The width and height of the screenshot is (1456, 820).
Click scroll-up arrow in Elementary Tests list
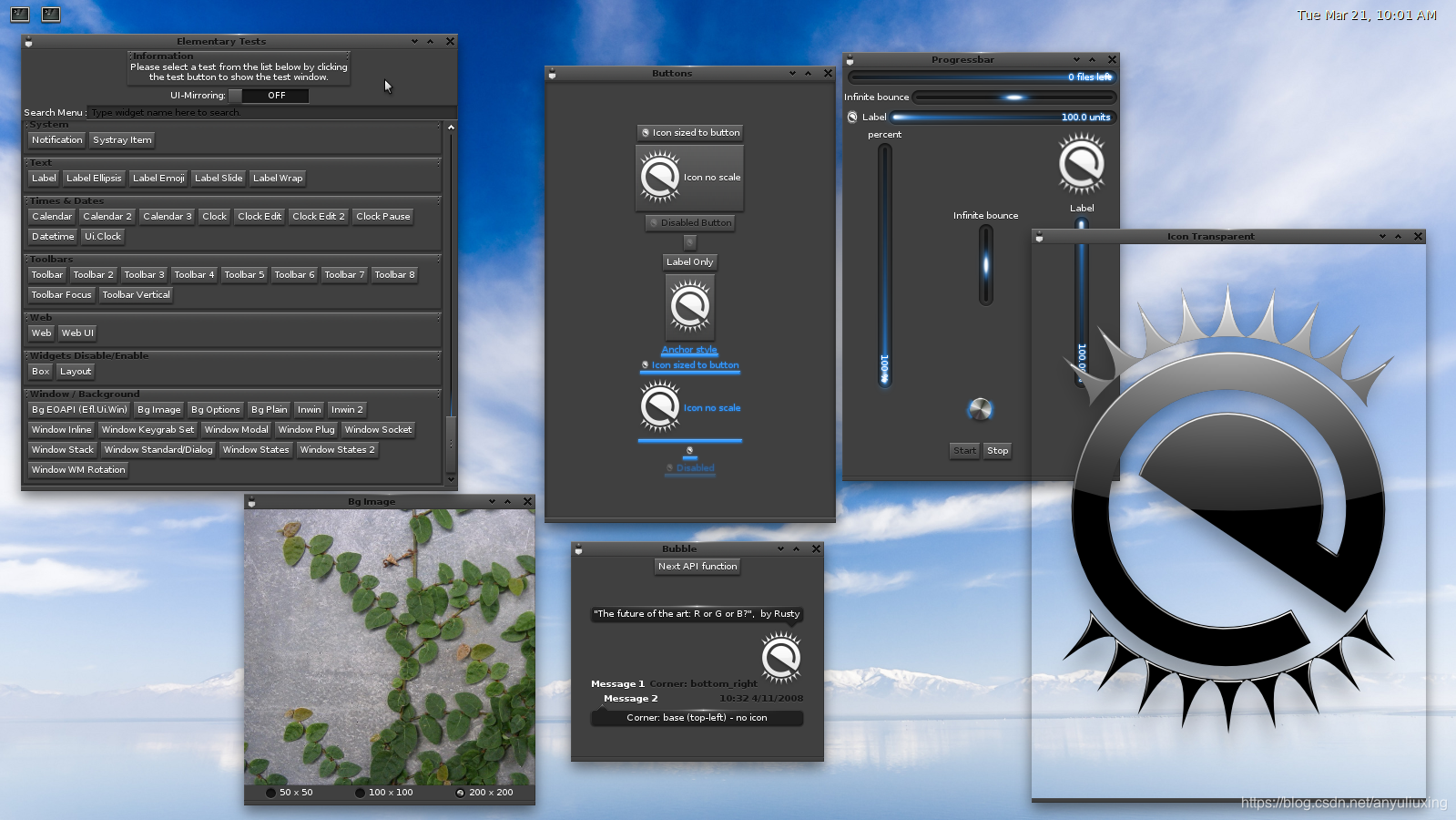coord(451,127)
